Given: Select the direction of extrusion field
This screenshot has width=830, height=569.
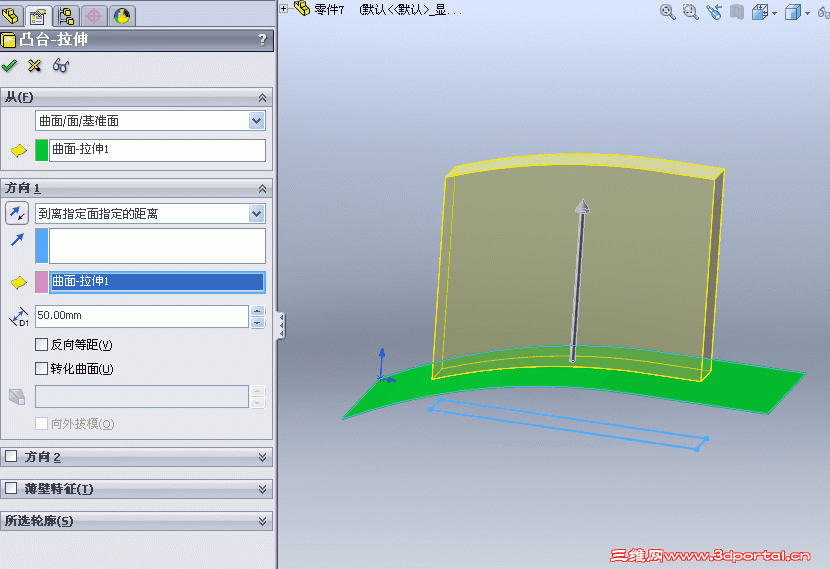Looking at the screenshot, I should 157,246.
